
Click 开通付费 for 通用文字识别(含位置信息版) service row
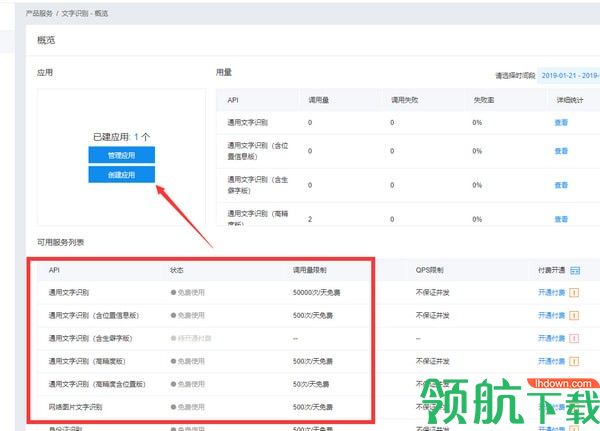coord(551,315)
